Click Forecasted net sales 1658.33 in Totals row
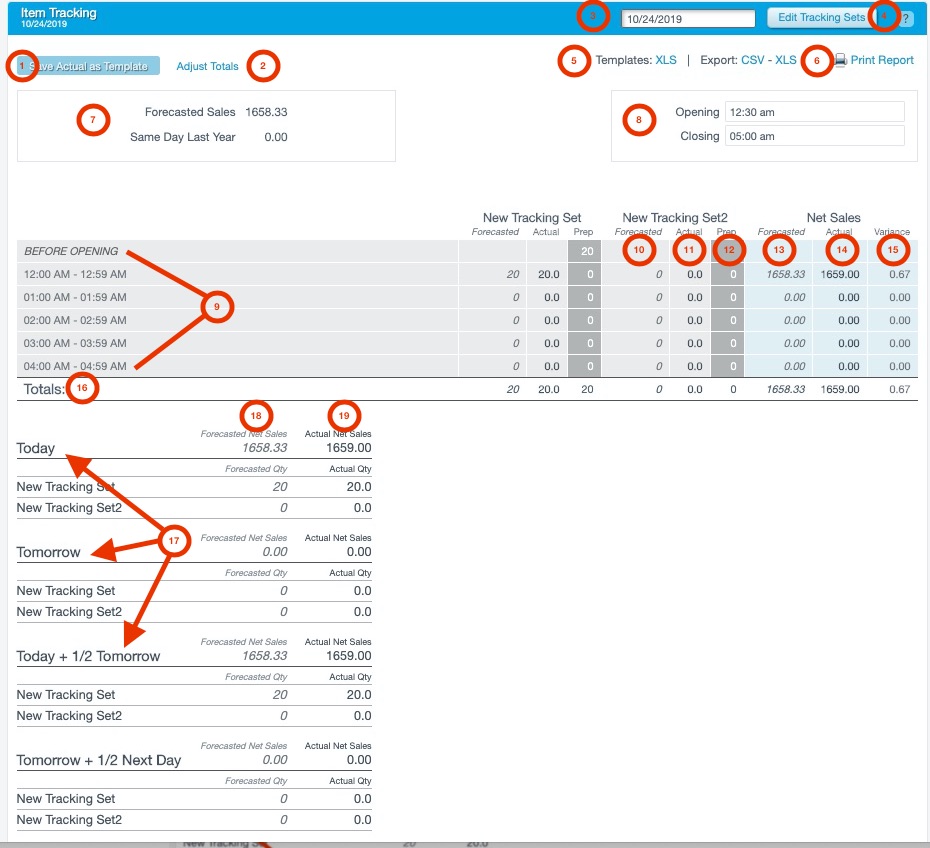Viewport: 930px width, 848px height. (786, 389)
